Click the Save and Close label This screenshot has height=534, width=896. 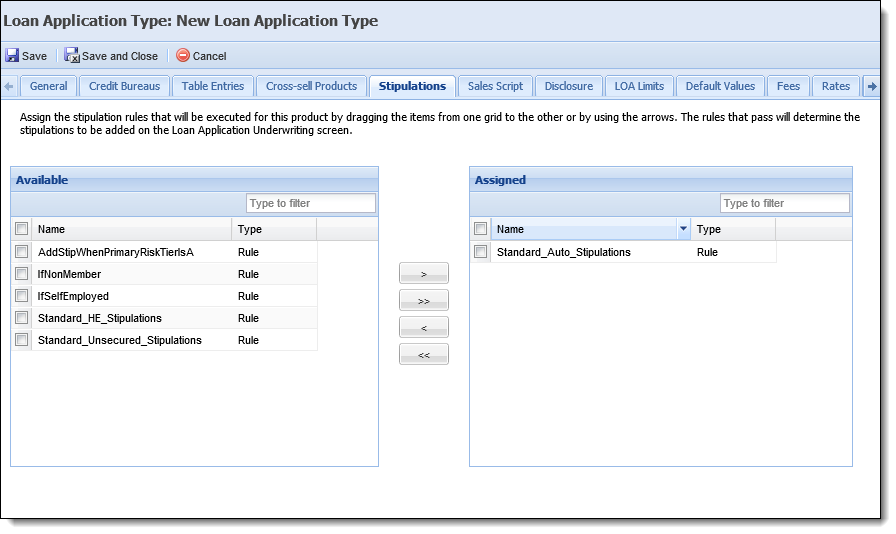coord(119,56)
